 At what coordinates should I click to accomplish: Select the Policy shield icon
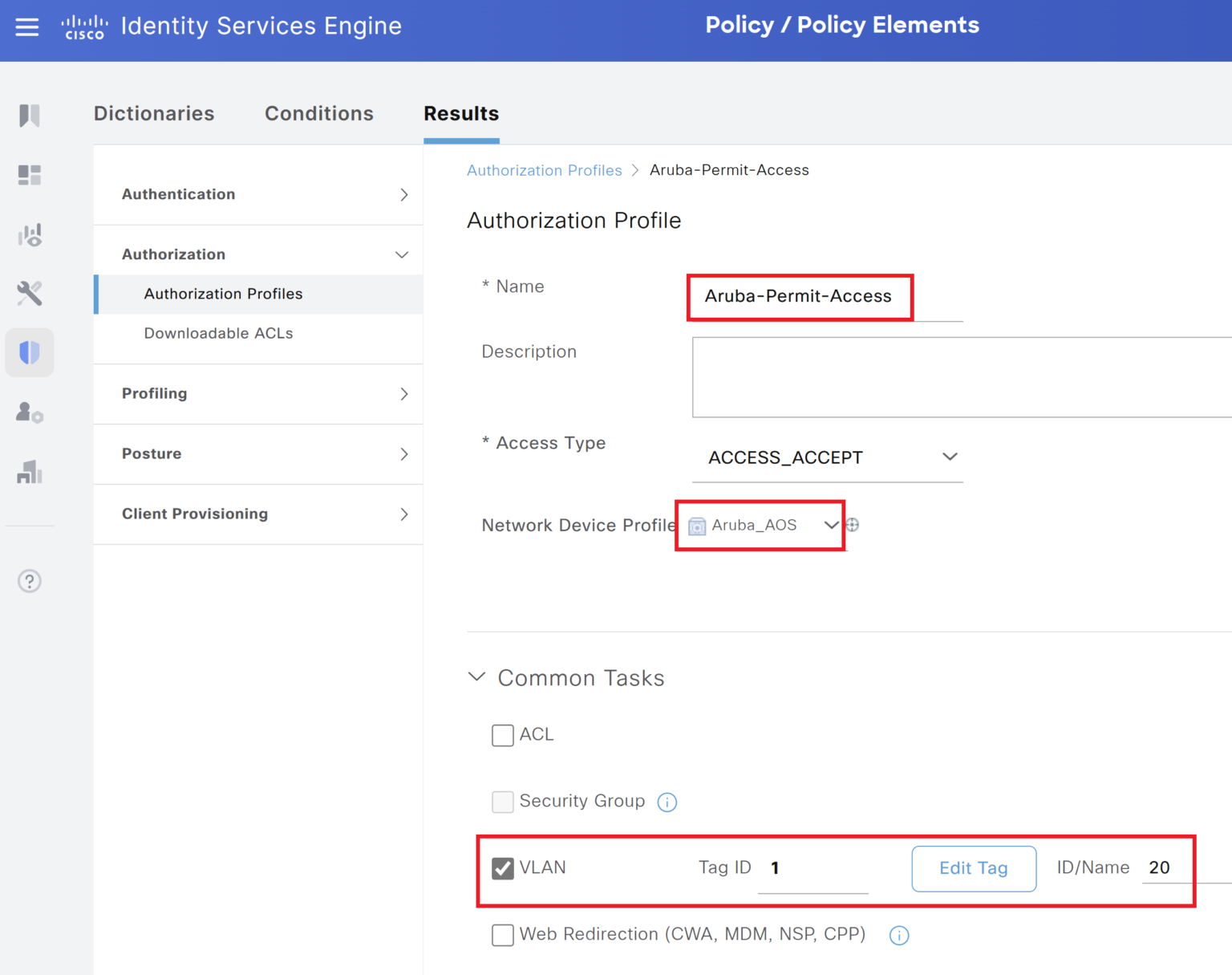(30, 352)
